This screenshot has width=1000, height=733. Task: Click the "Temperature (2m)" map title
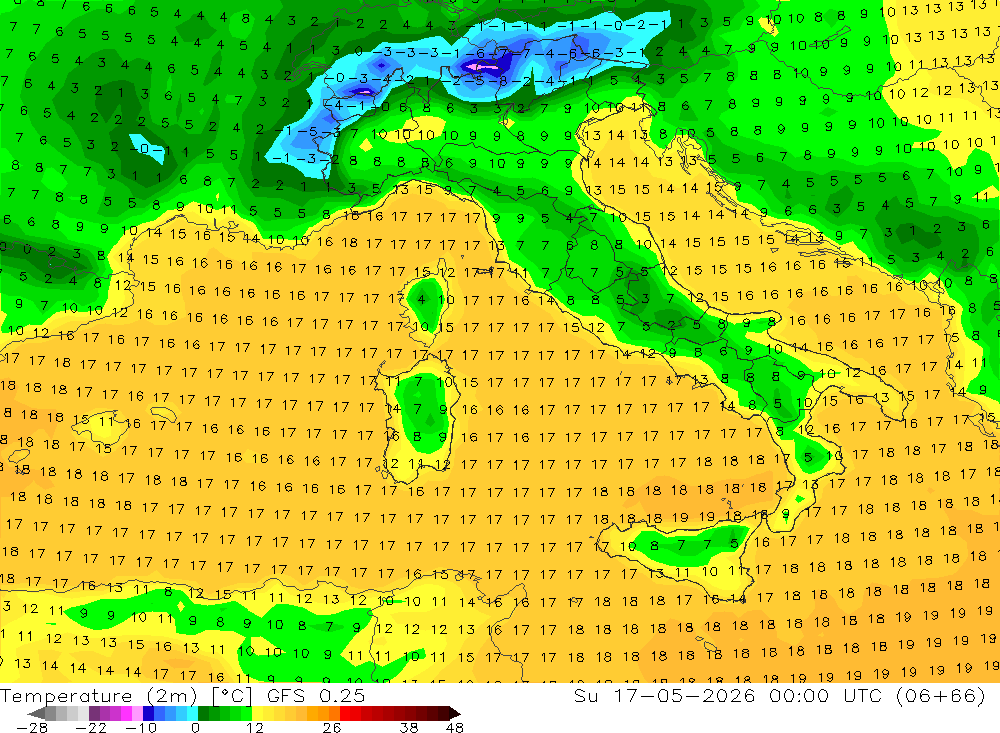[99, 695]
